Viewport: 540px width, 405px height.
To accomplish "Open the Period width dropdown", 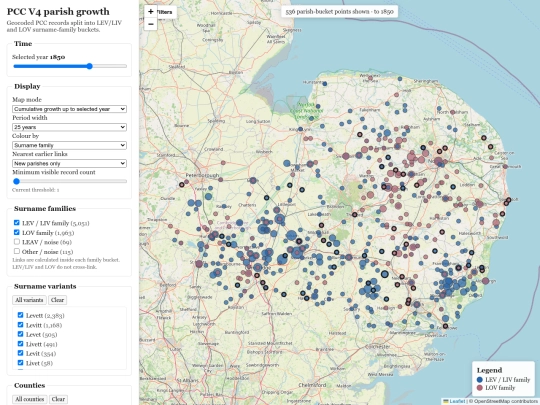I will tap(69, 127).
